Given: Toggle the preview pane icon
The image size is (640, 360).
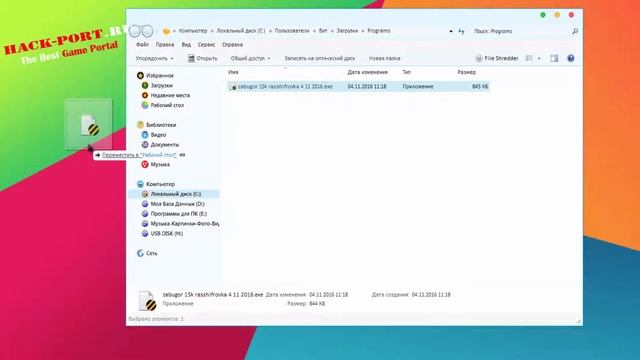Looking at the screenshot, I should (x=554, y=58).
